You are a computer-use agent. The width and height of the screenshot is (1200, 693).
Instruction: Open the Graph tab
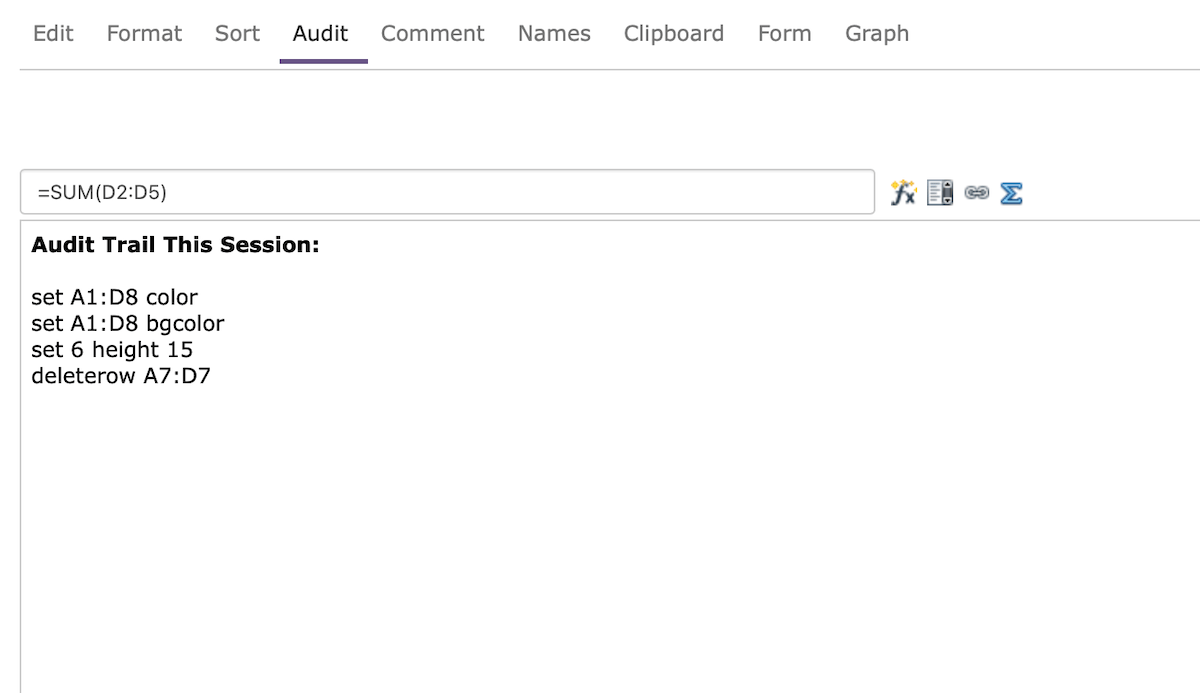point(876,33)
